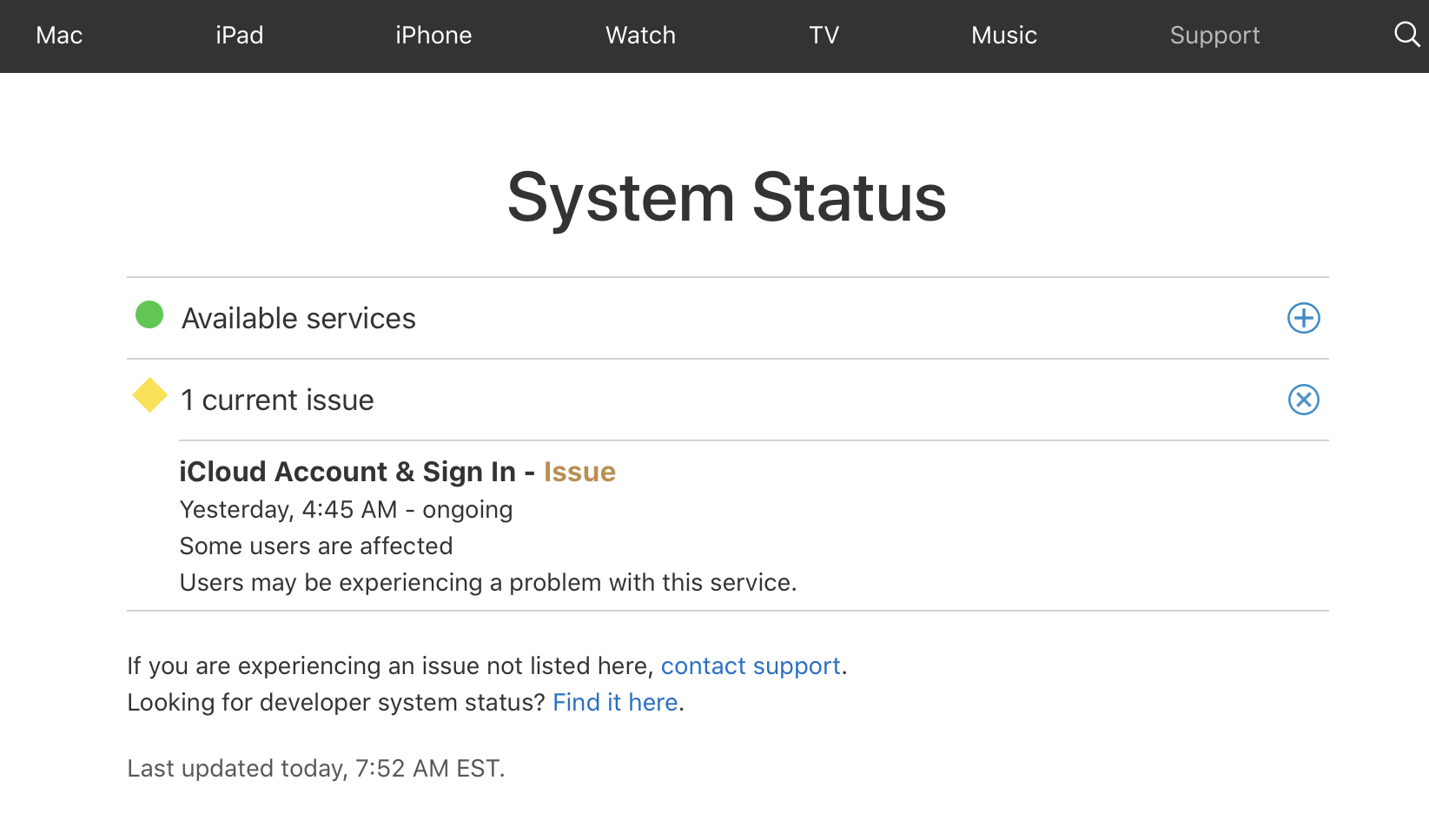Click the 1 current issue label
This screenshot has height=840, width=1429.
(x=277, y=400)
